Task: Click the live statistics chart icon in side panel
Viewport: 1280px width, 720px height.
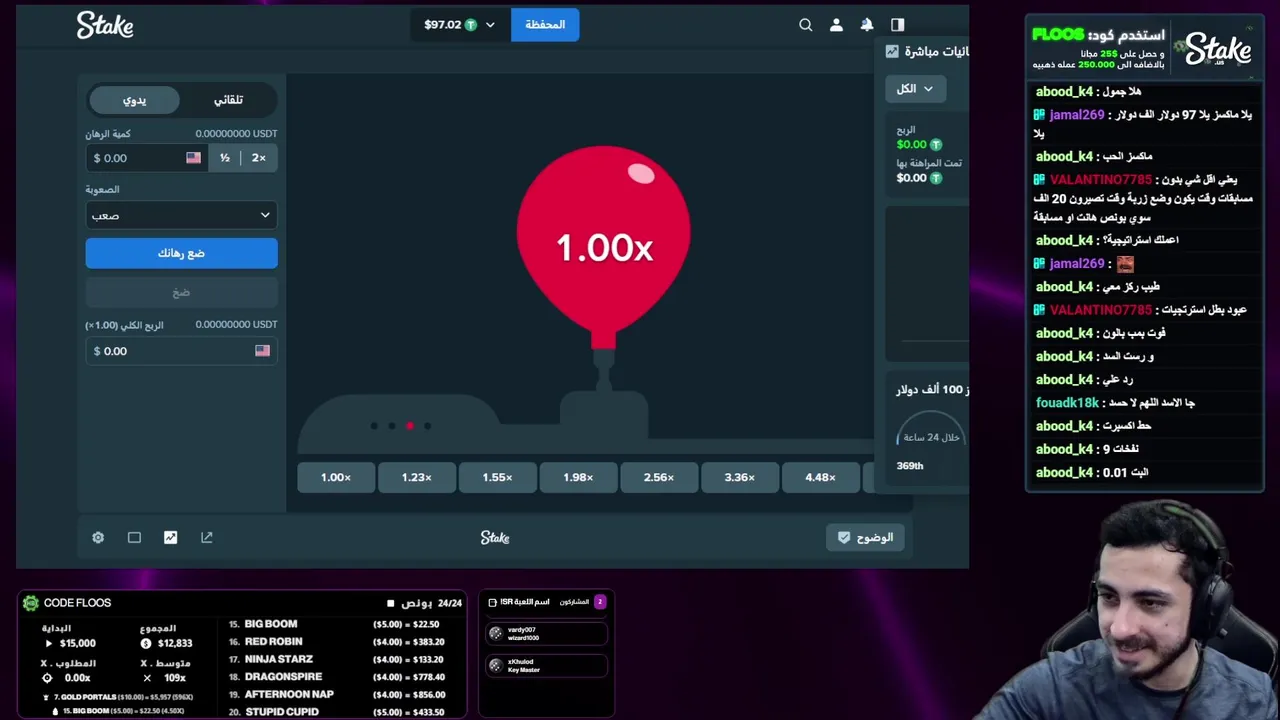Action: 892,51
